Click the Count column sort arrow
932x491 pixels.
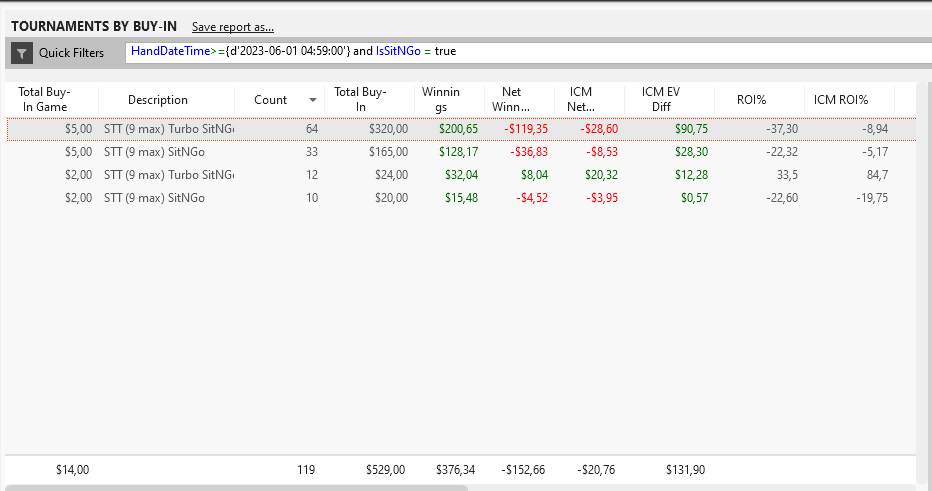tap(313, 100)
